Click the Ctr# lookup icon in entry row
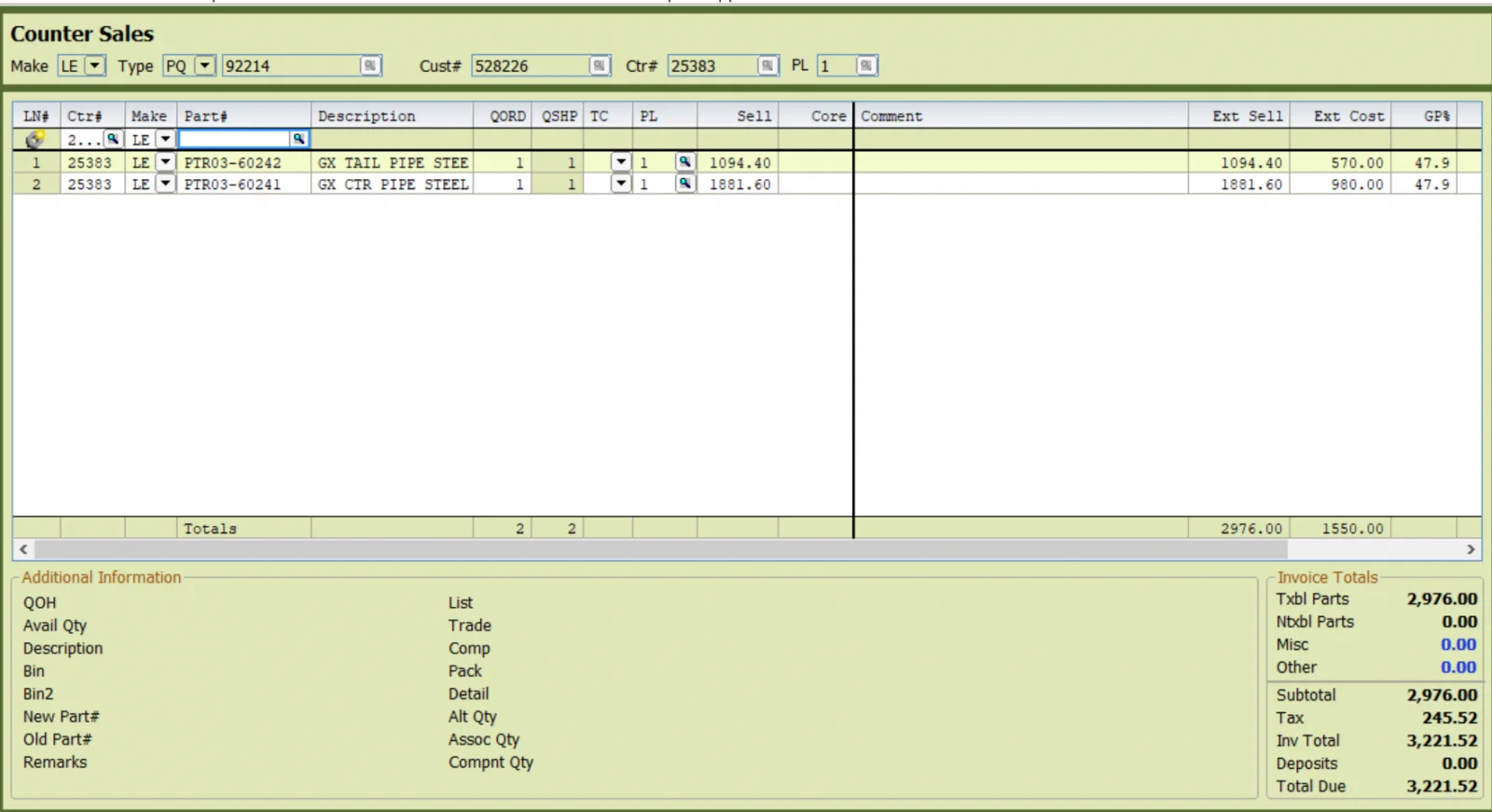 click(112, 139)
